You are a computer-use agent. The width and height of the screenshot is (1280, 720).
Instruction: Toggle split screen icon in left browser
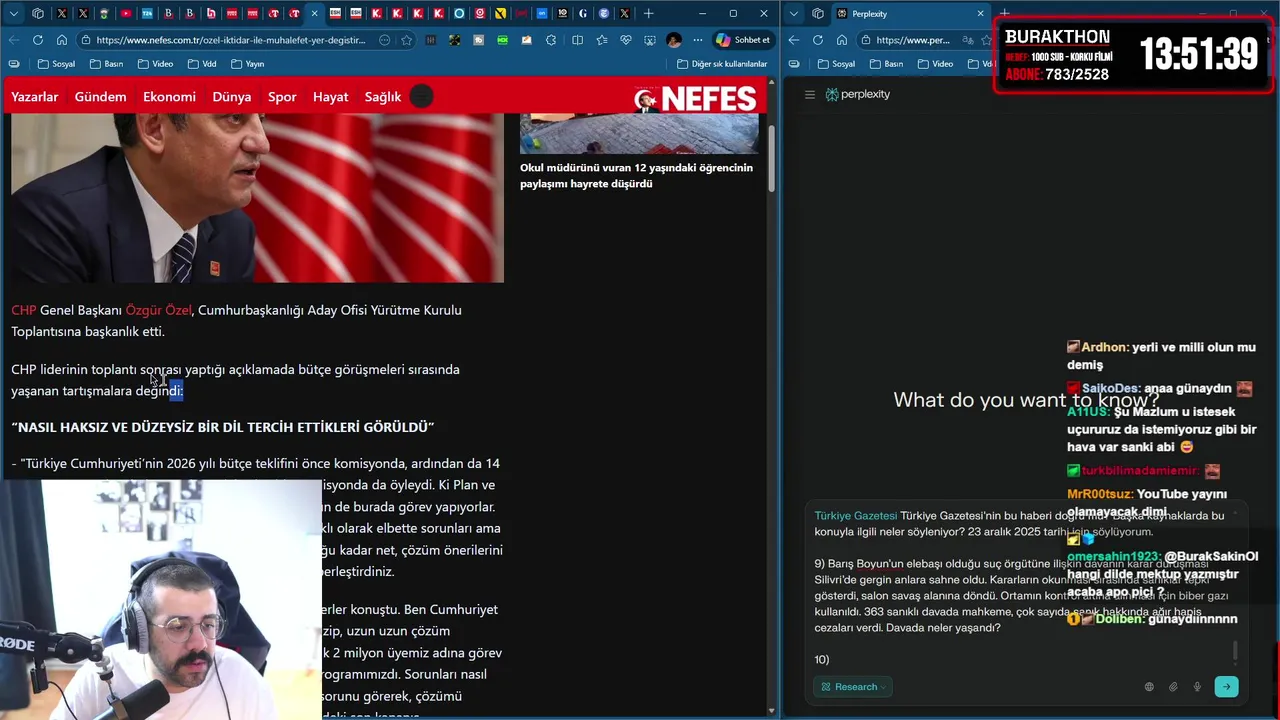tap(577, 40)
